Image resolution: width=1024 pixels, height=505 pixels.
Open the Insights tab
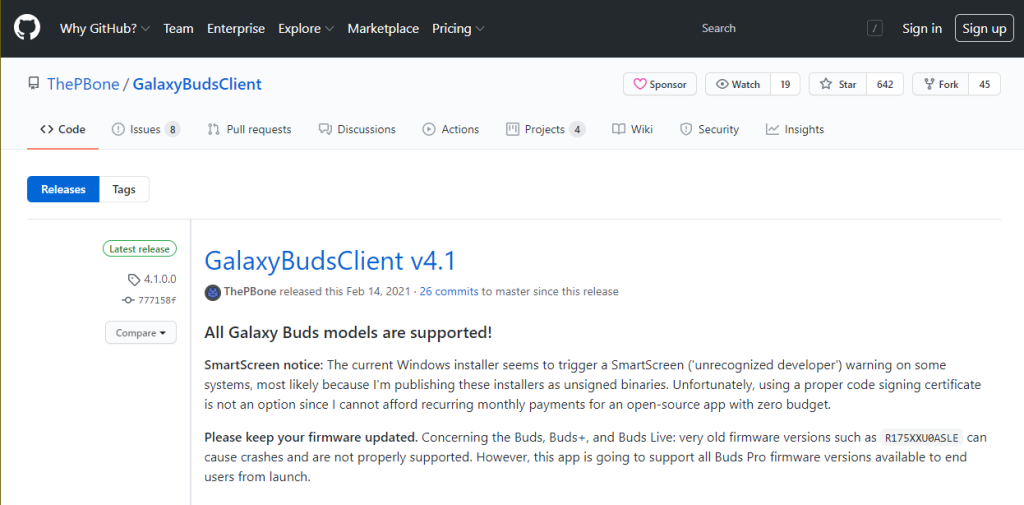(x=795, y=129)
